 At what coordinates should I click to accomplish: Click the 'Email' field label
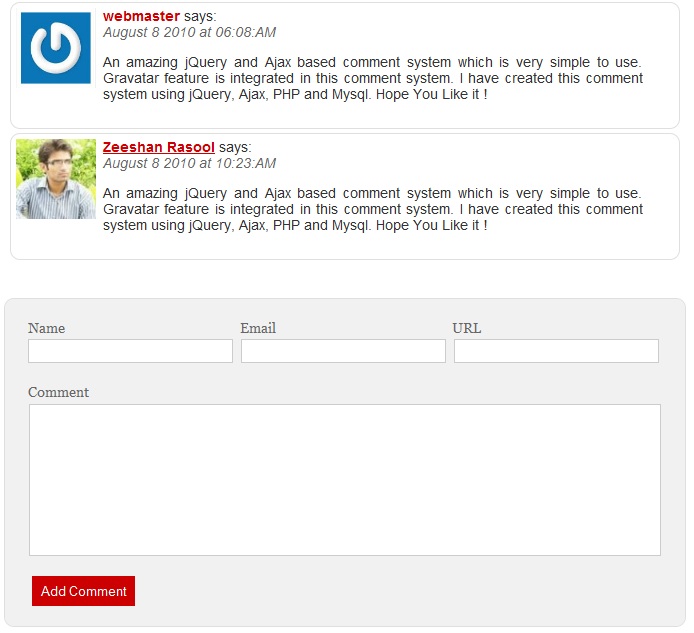click(x=258, y=328)
